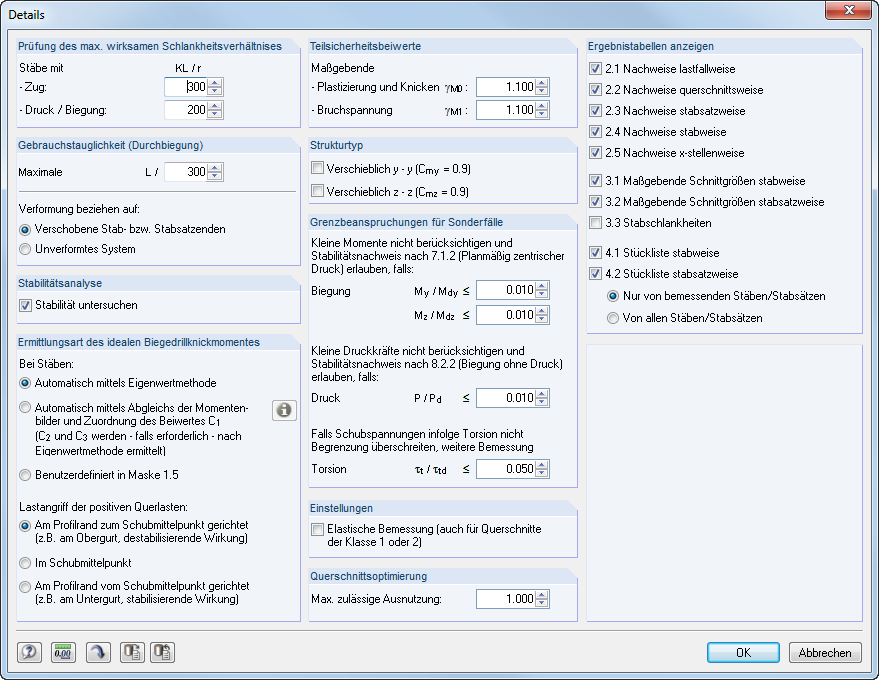The width and height of the screenshot is (879, 680).
Task: Open units and decimal places settings
Action: (63, 653)
